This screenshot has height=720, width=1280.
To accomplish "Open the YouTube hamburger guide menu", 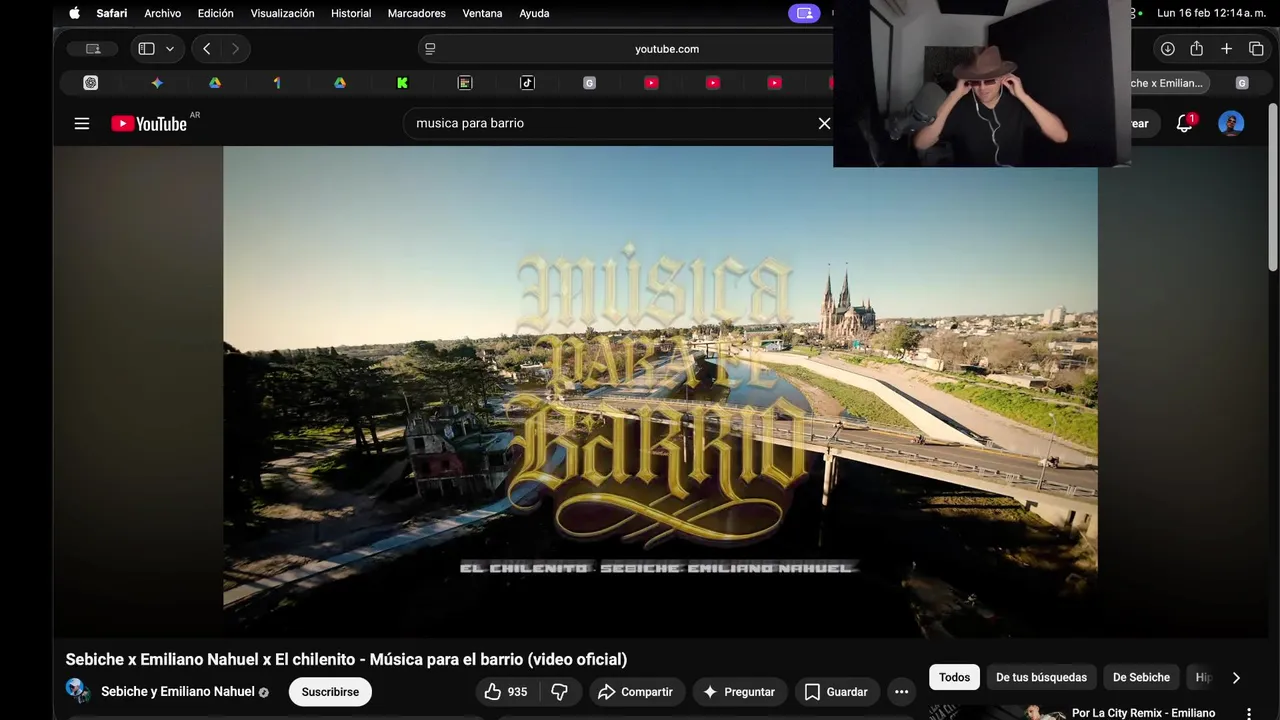I will point(82,123).
